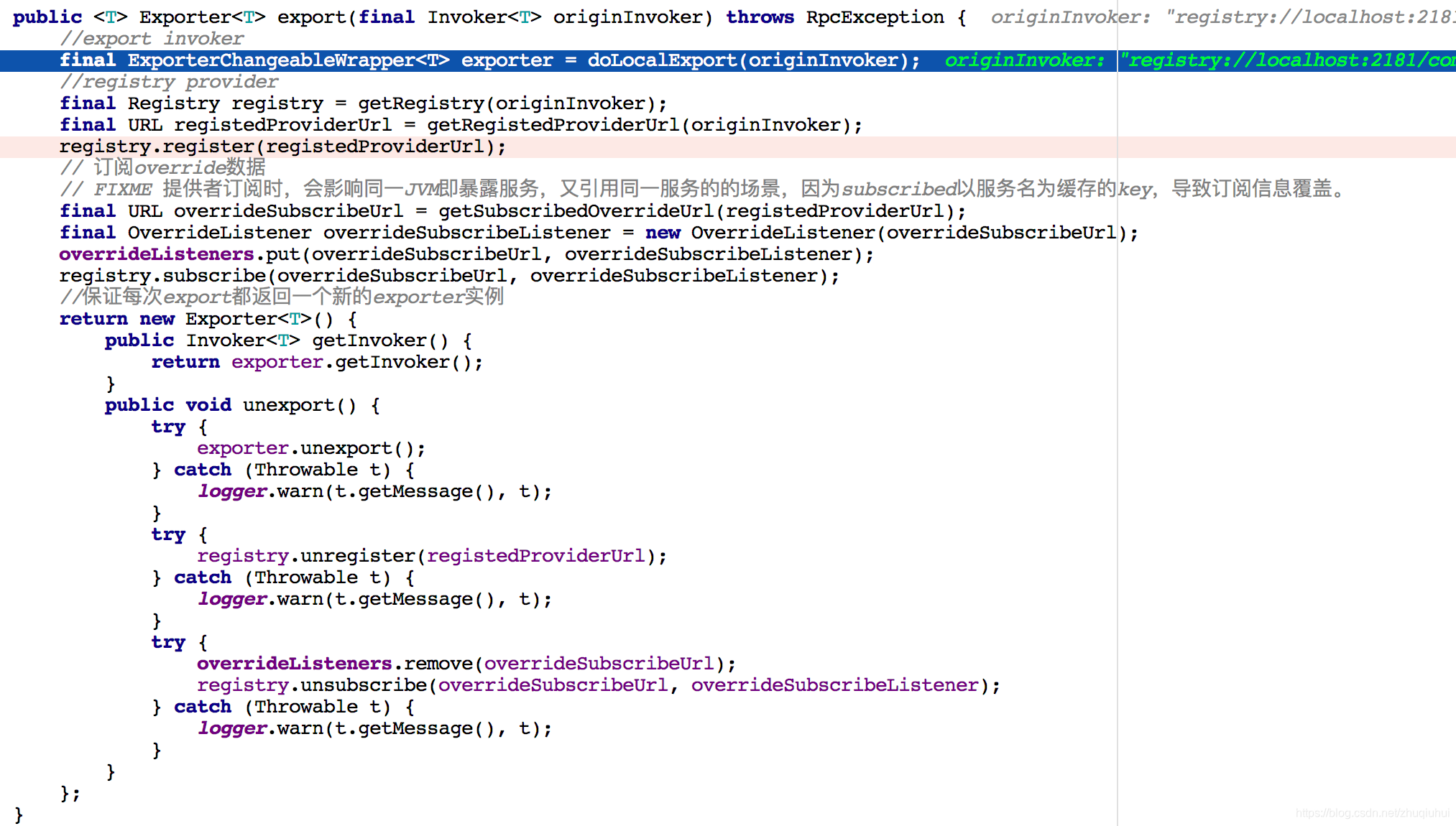The image size is (1456, 826).
Task: Click the highlighted registry.register pink line
Action: [x=284, y=147]
